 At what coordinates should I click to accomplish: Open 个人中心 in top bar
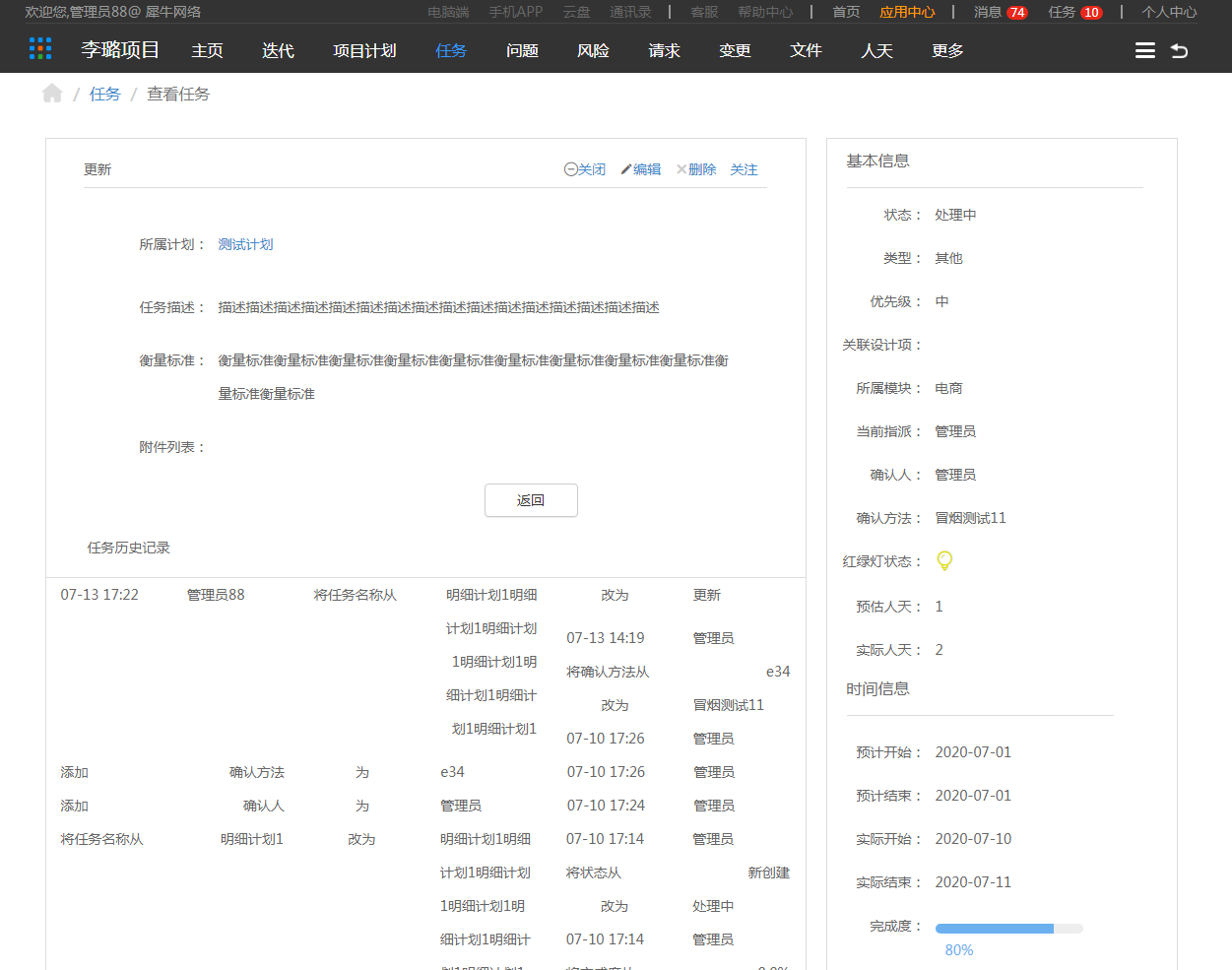point(1169,12)
